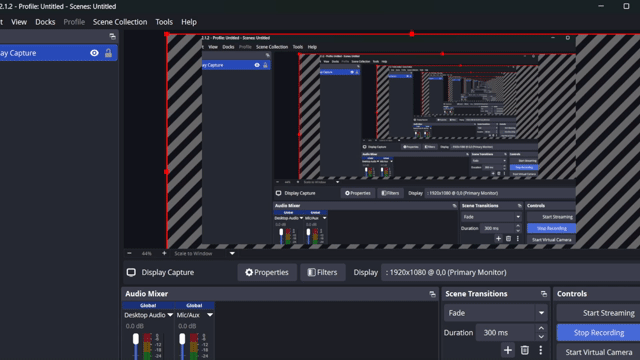Click the Filters button
Screen dimensions: 640x360
pos(322,272)
